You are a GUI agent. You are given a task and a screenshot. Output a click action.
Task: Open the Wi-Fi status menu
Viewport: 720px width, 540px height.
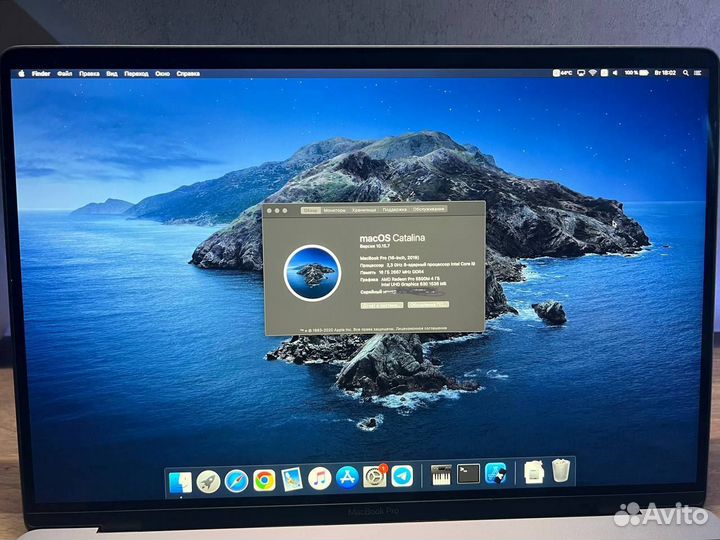(593, 73)
